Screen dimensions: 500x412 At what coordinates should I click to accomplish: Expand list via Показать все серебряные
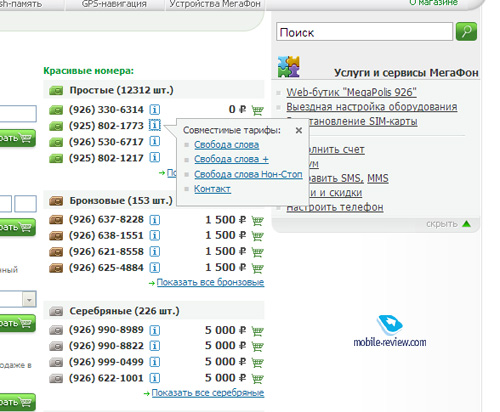208,393
